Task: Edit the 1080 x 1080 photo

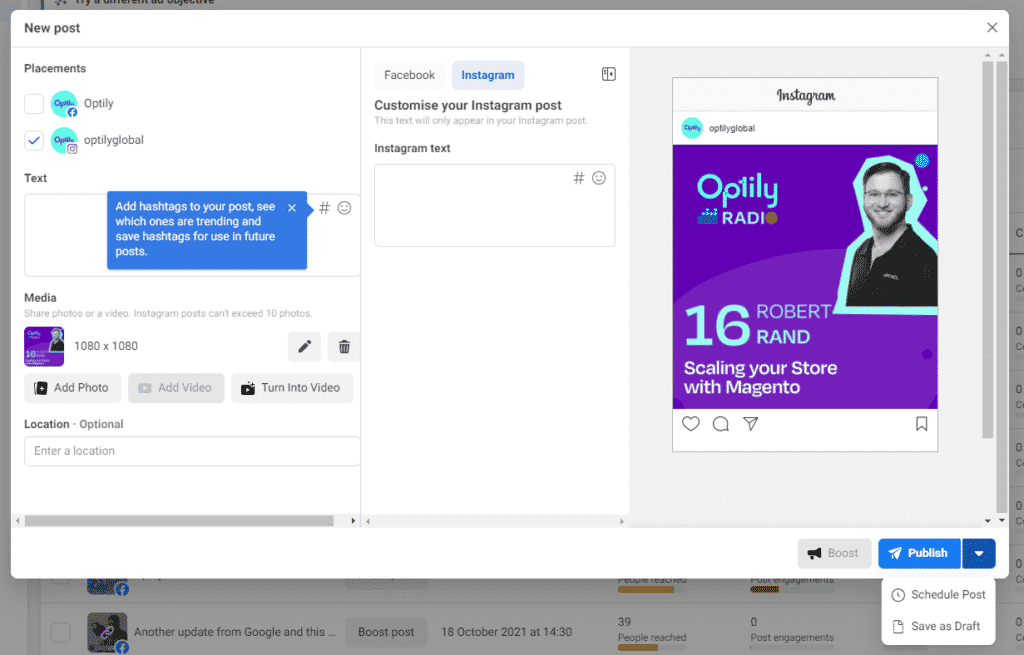Action: (304, 346)
